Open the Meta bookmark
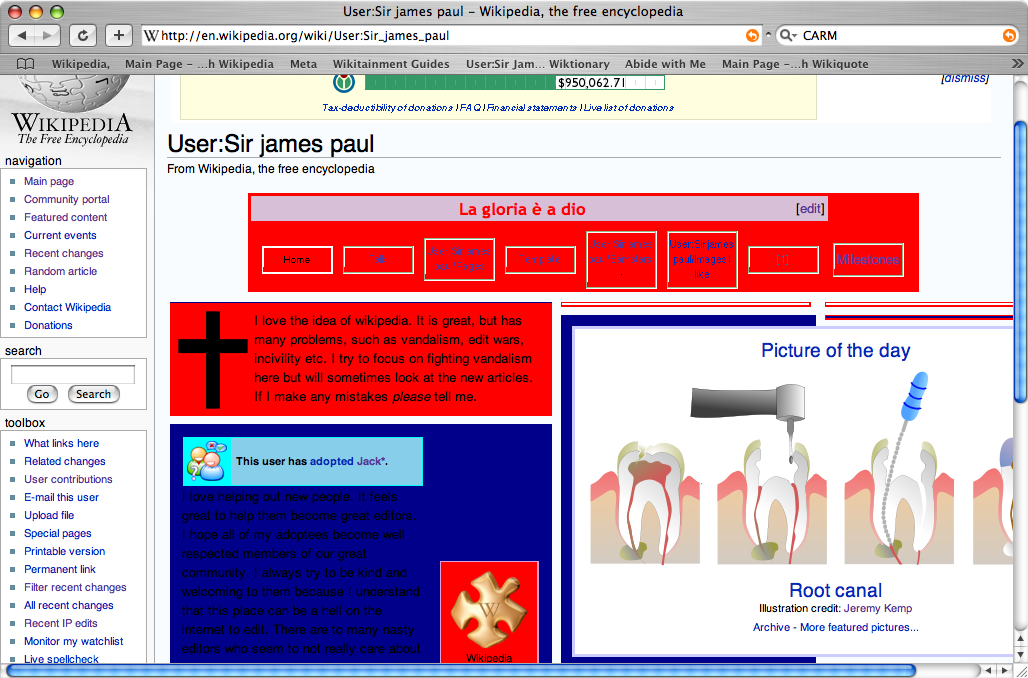Image resolution: width=1028 pixels, height=678 pixels. pyautogui.click(x=304, y=64)
